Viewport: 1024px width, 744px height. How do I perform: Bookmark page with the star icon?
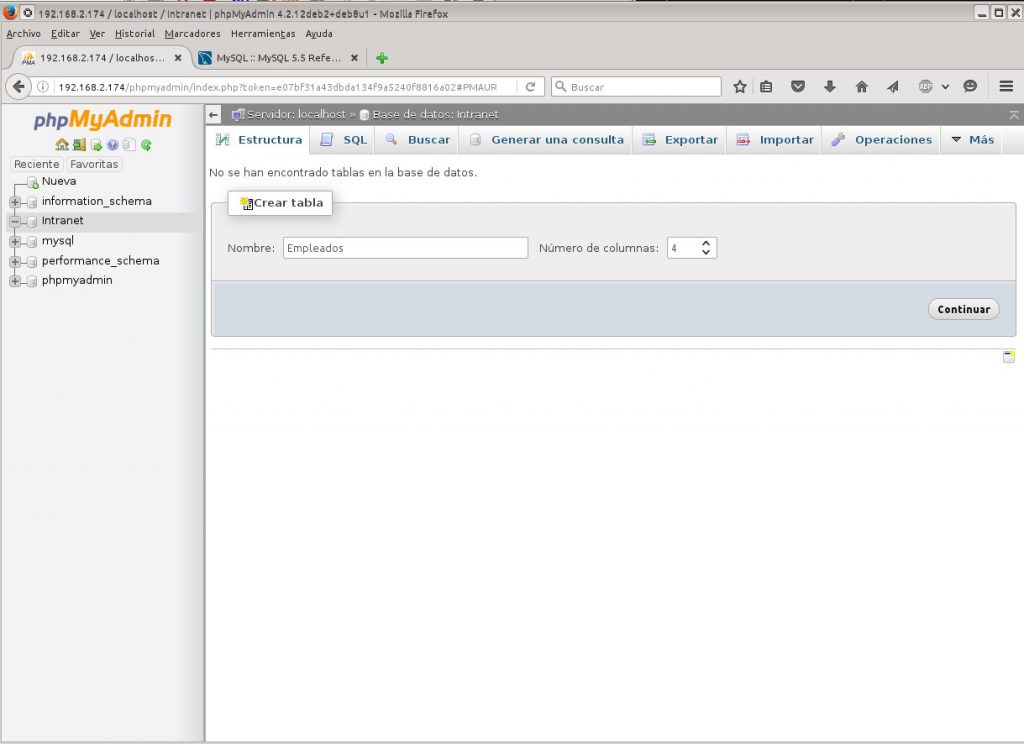739,86
